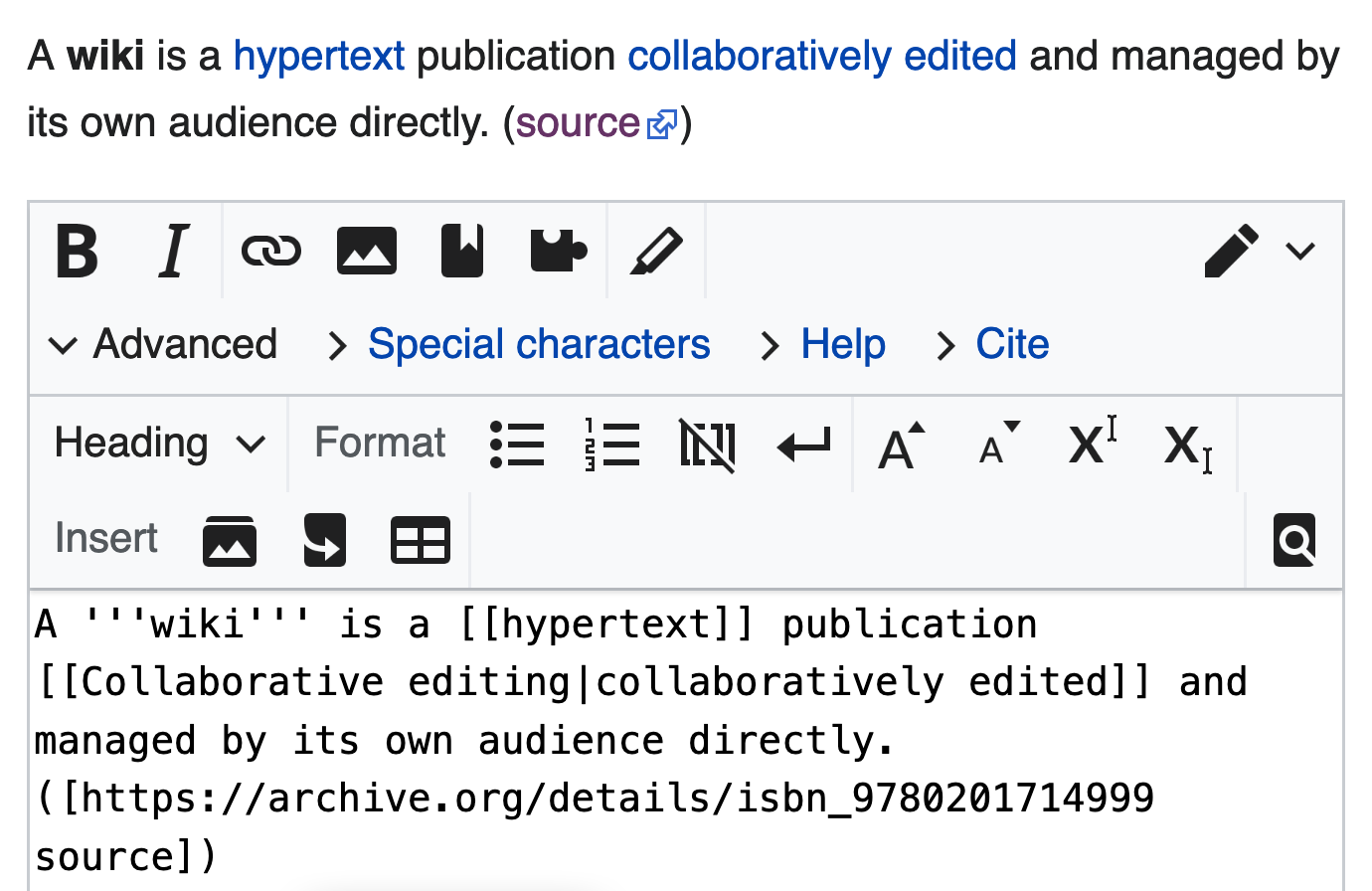Follow the hypertext link

(318, 57)
